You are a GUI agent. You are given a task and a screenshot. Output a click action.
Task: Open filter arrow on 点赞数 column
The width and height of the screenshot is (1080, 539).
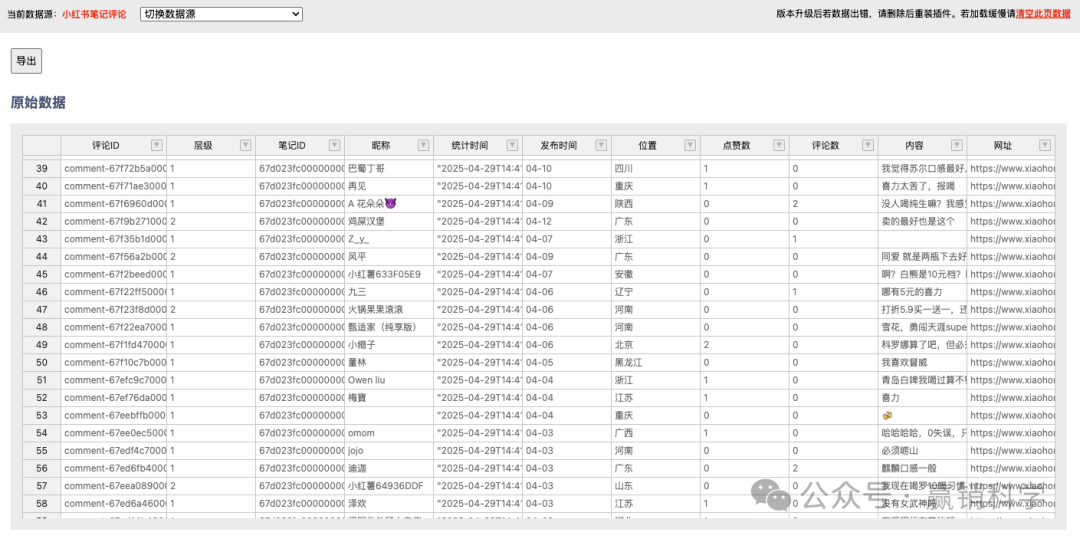tap(778, 145)
